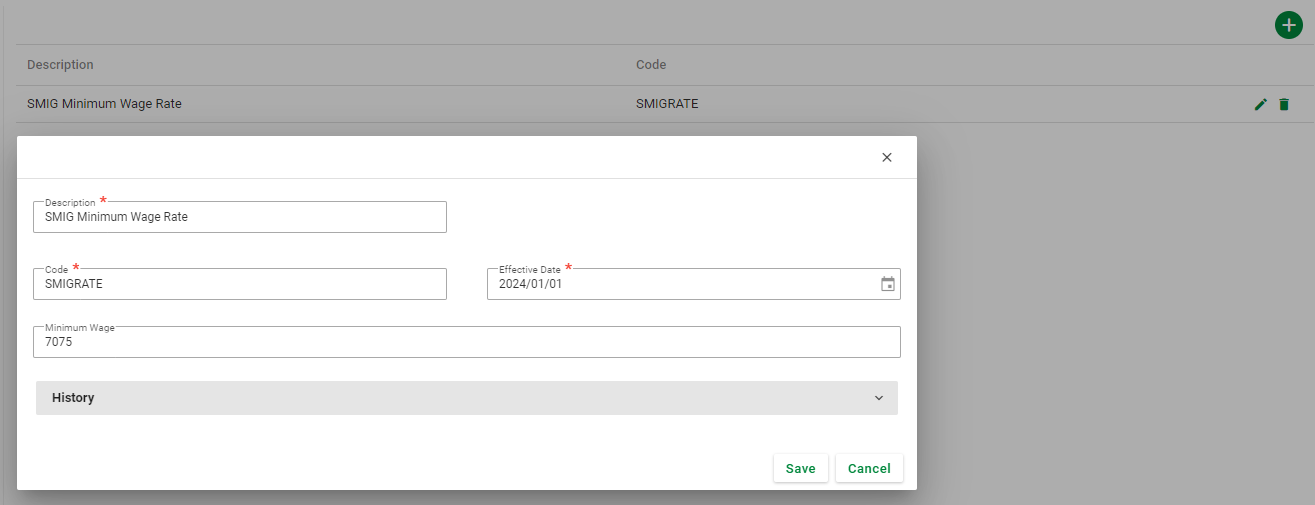Sort by the Description column header
Screen dimensions: 1315x505
pos(60,65)
